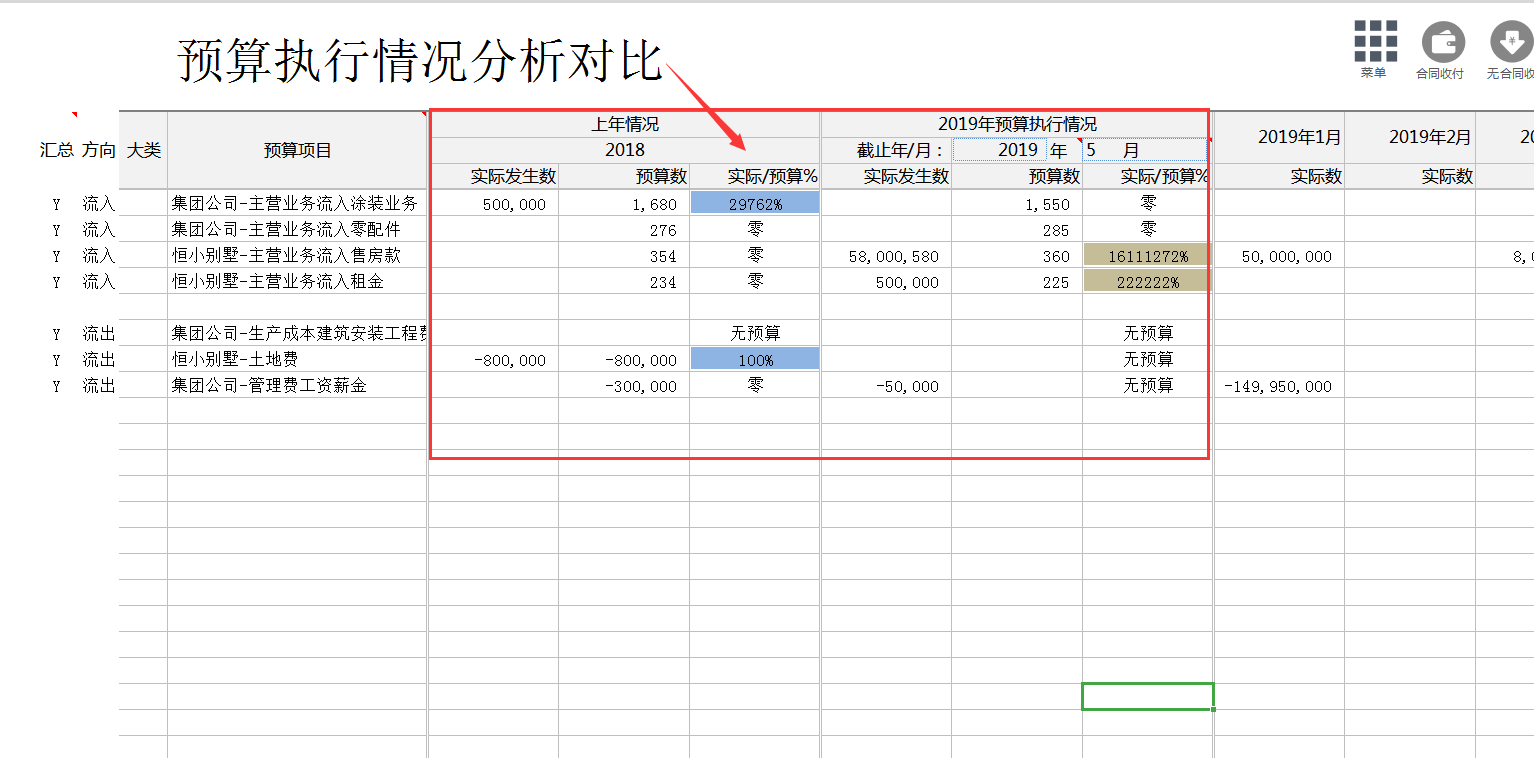
Task: Click the 预算项目 column header
Action: tap(298, 150)
